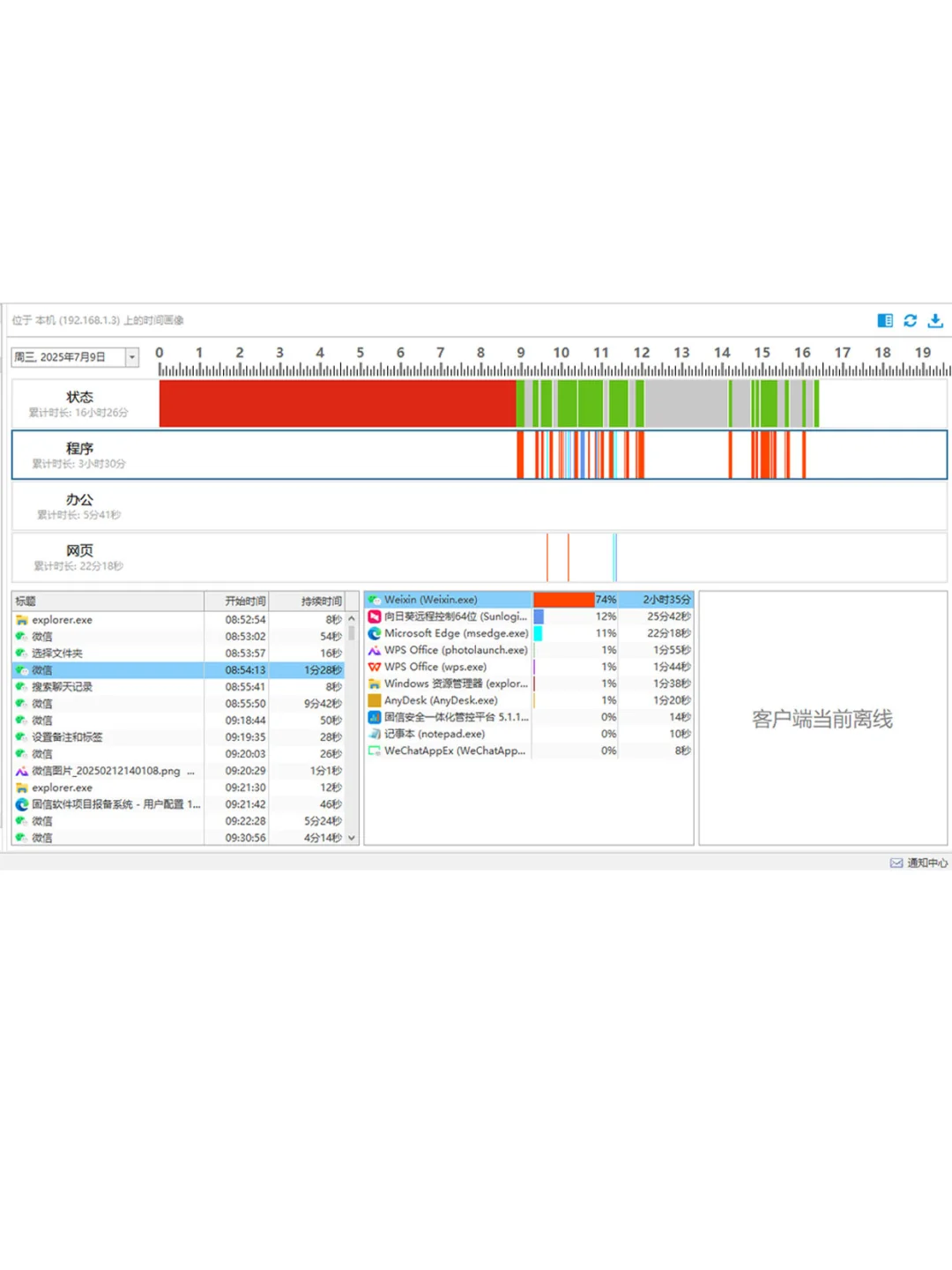
Task: Click the wide gray segment in 状态 timeline
Action: (686, 403)
